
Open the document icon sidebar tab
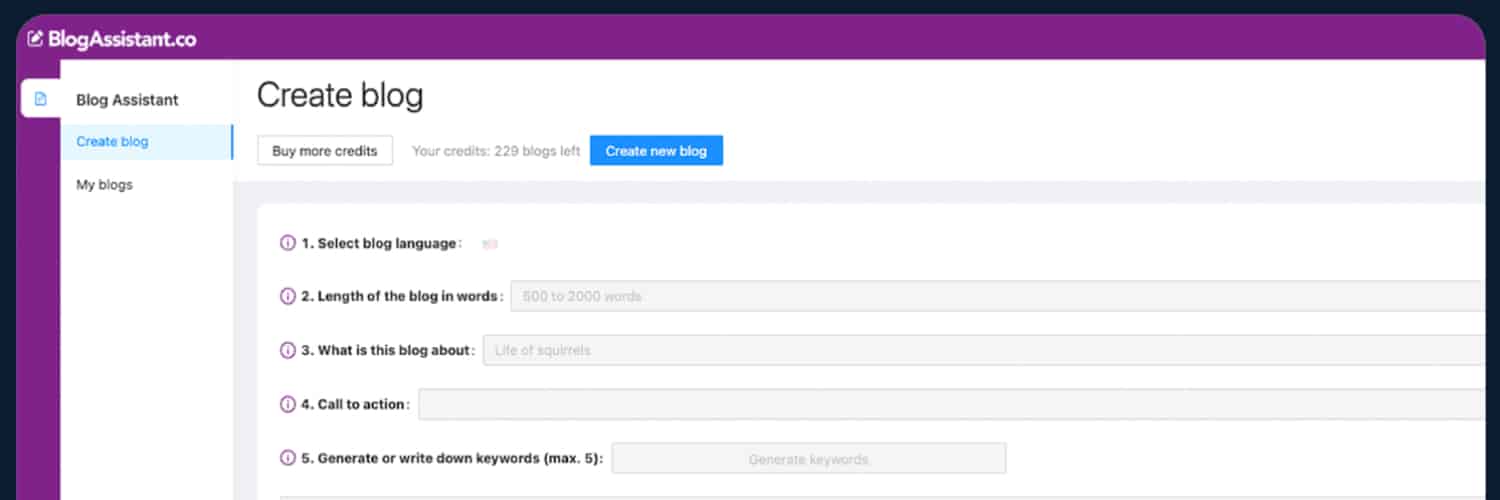(x=41, y=99)
